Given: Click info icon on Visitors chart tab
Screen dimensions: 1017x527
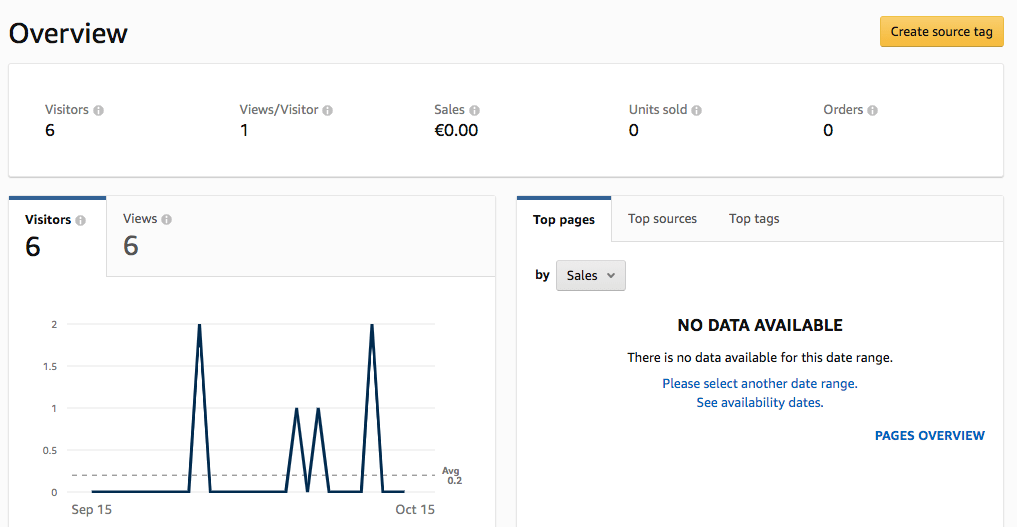Looking at the screenshot, I should tap(81, 220).
